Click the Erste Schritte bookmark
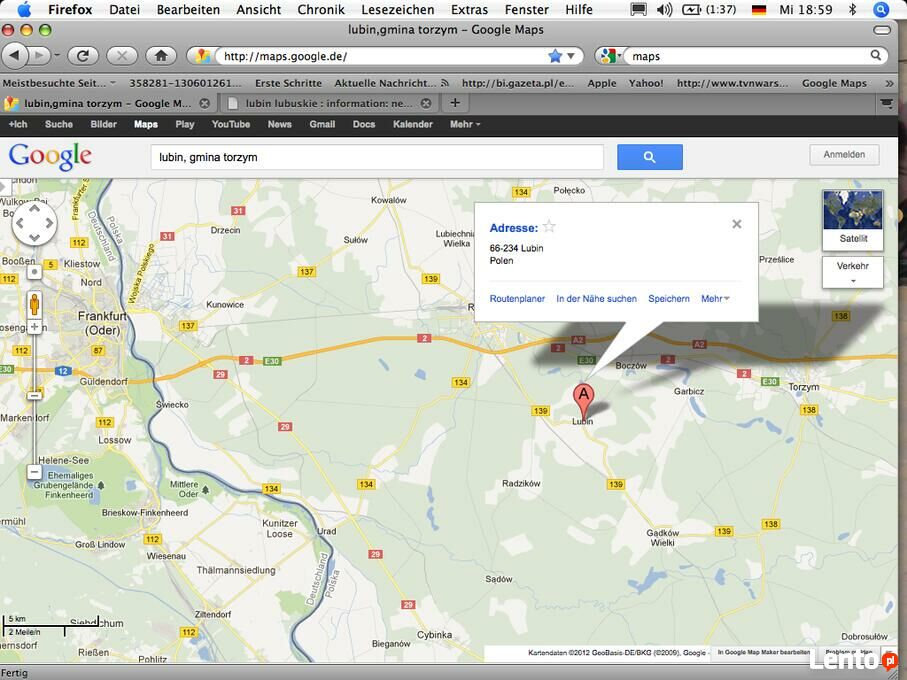The height and width of the screenshot is (680, 907). [x=288, y=83]
